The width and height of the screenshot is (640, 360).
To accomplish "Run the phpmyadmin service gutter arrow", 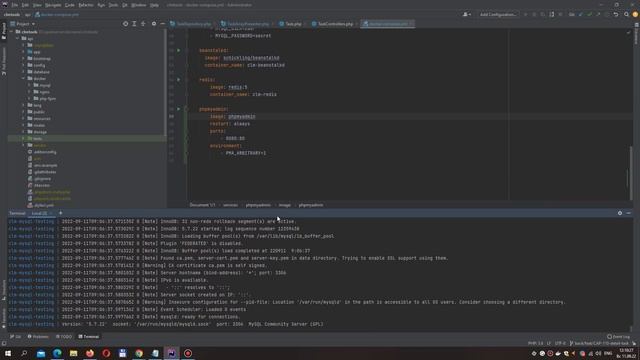I will 178,109.
